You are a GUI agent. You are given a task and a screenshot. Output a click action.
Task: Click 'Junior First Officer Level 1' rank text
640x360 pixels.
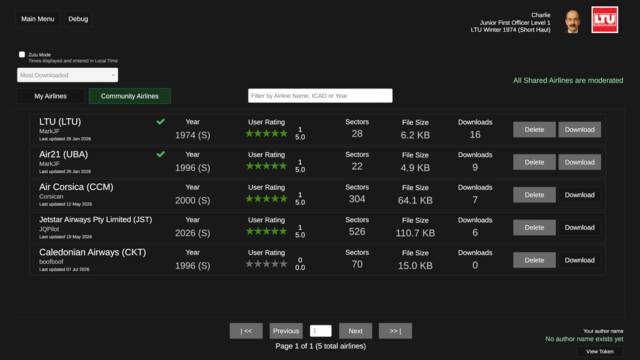[x=515, y=22]
